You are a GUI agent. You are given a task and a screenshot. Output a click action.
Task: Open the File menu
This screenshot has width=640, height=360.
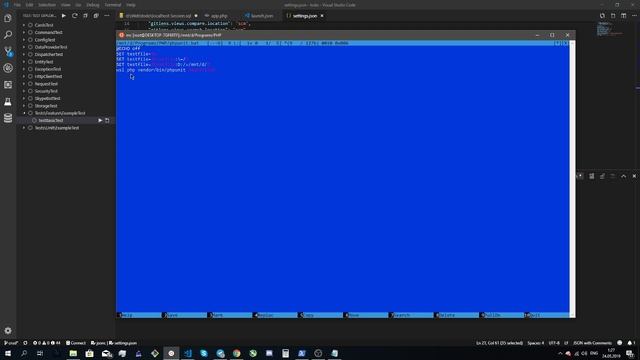point(17,5)
